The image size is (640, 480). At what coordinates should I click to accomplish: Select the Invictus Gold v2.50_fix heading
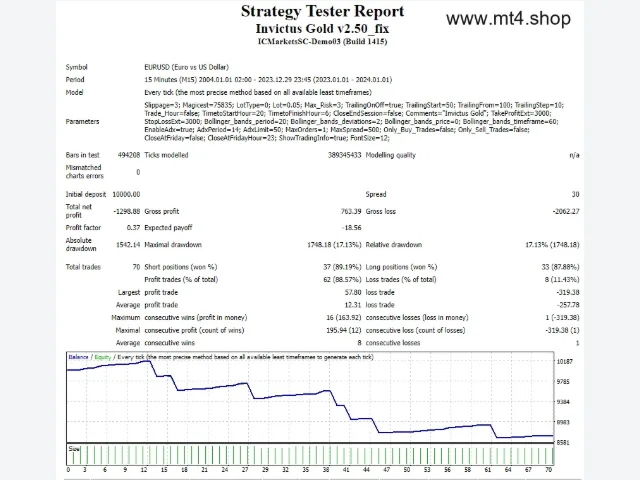(322, 29)
